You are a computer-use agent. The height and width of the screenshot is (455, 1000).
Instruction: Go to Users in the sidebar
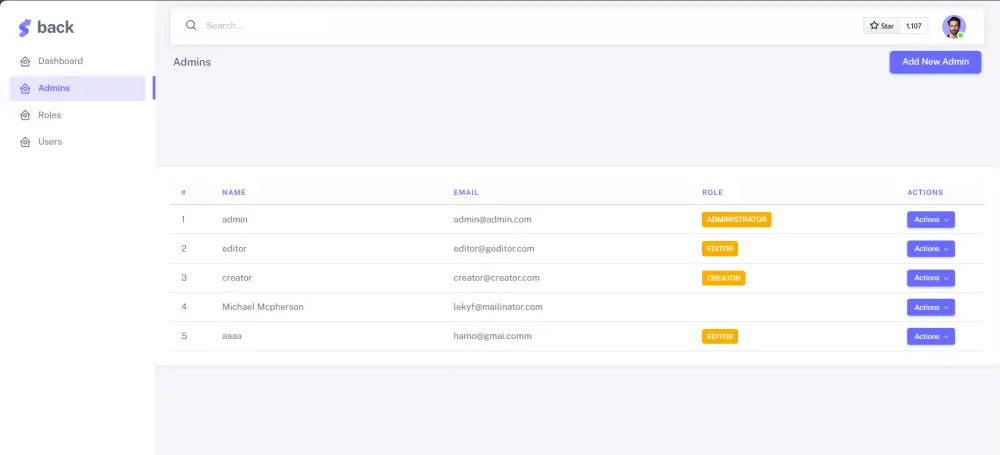tap(78, 142)
